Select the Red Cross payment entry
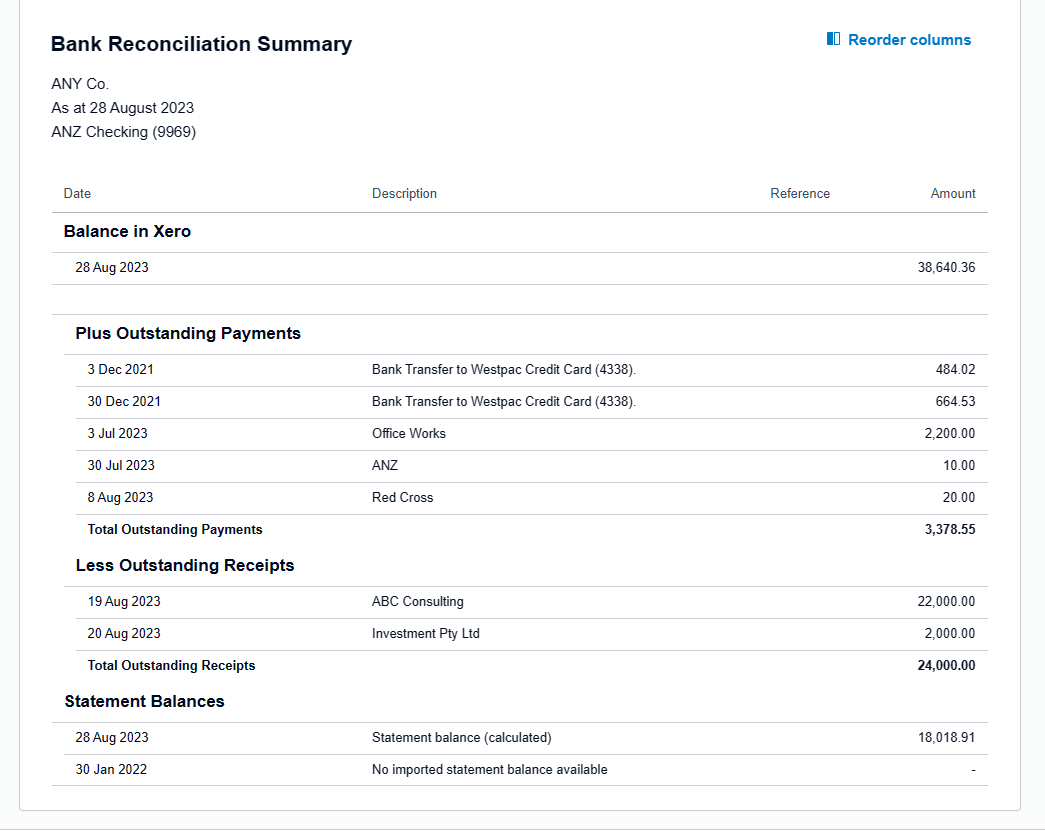Image resolution: width=1045 pixels, height=834 pixels. pos(402,498)
